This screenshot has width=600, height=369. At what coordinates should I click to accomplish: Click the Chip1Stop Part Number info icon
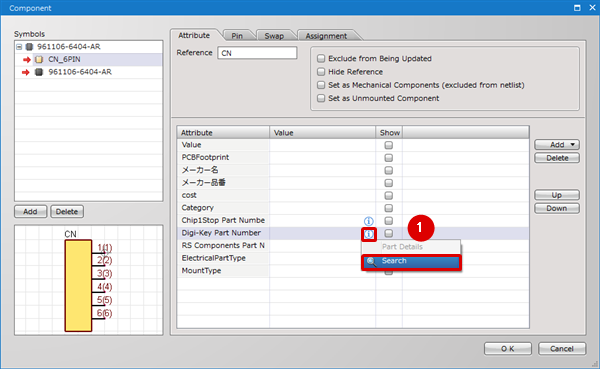coord(368,221)
